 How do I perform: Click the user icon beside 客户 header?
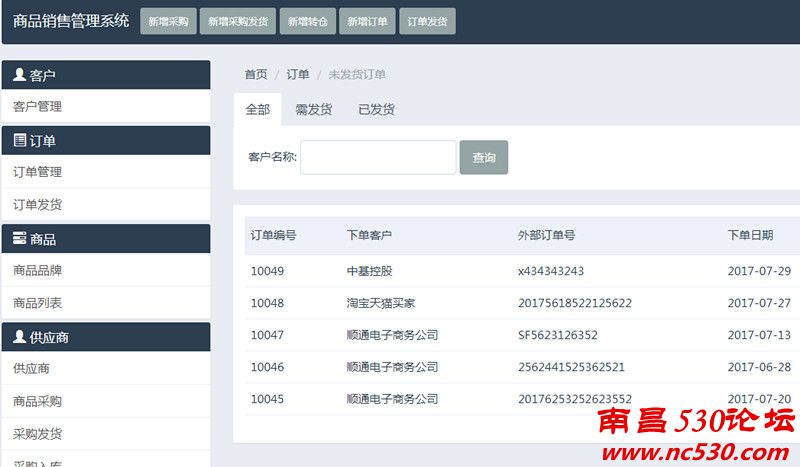(20, 75)
